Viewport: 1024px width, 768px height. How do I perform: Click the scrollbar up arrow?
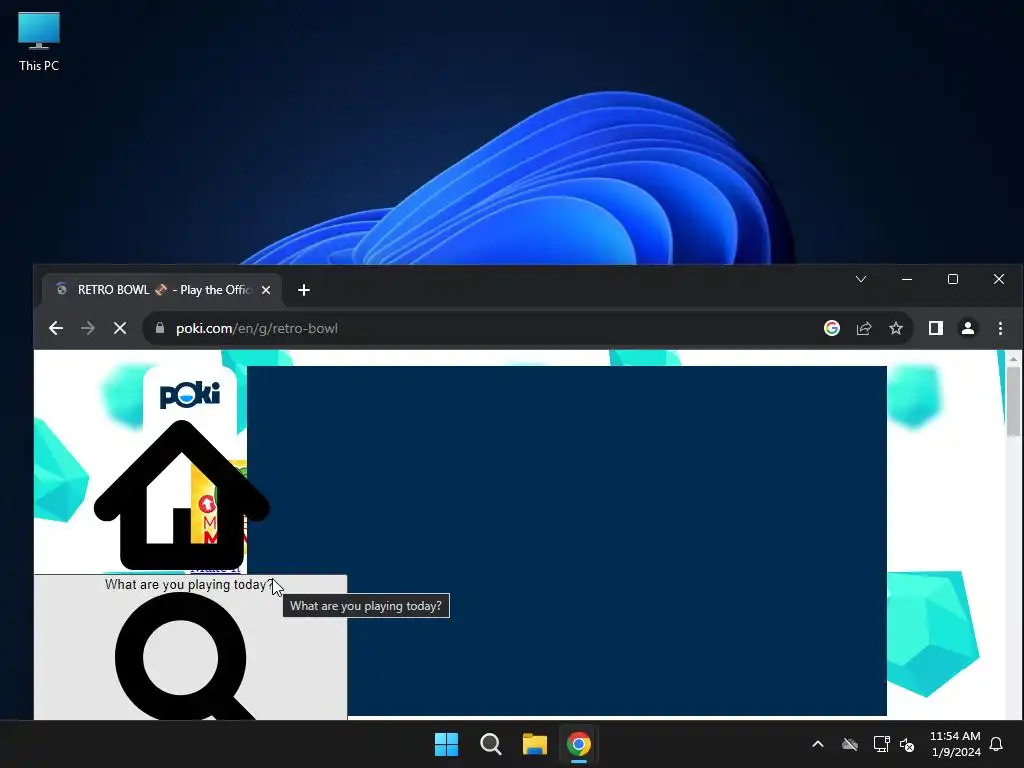pos(1013,359)
